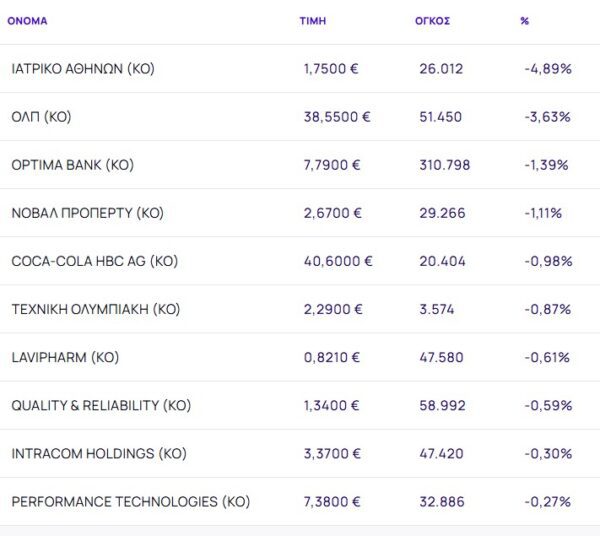Select LAVIPHARM (ΚΟ) stock name
Screen dimensions: 600x536
65,357
